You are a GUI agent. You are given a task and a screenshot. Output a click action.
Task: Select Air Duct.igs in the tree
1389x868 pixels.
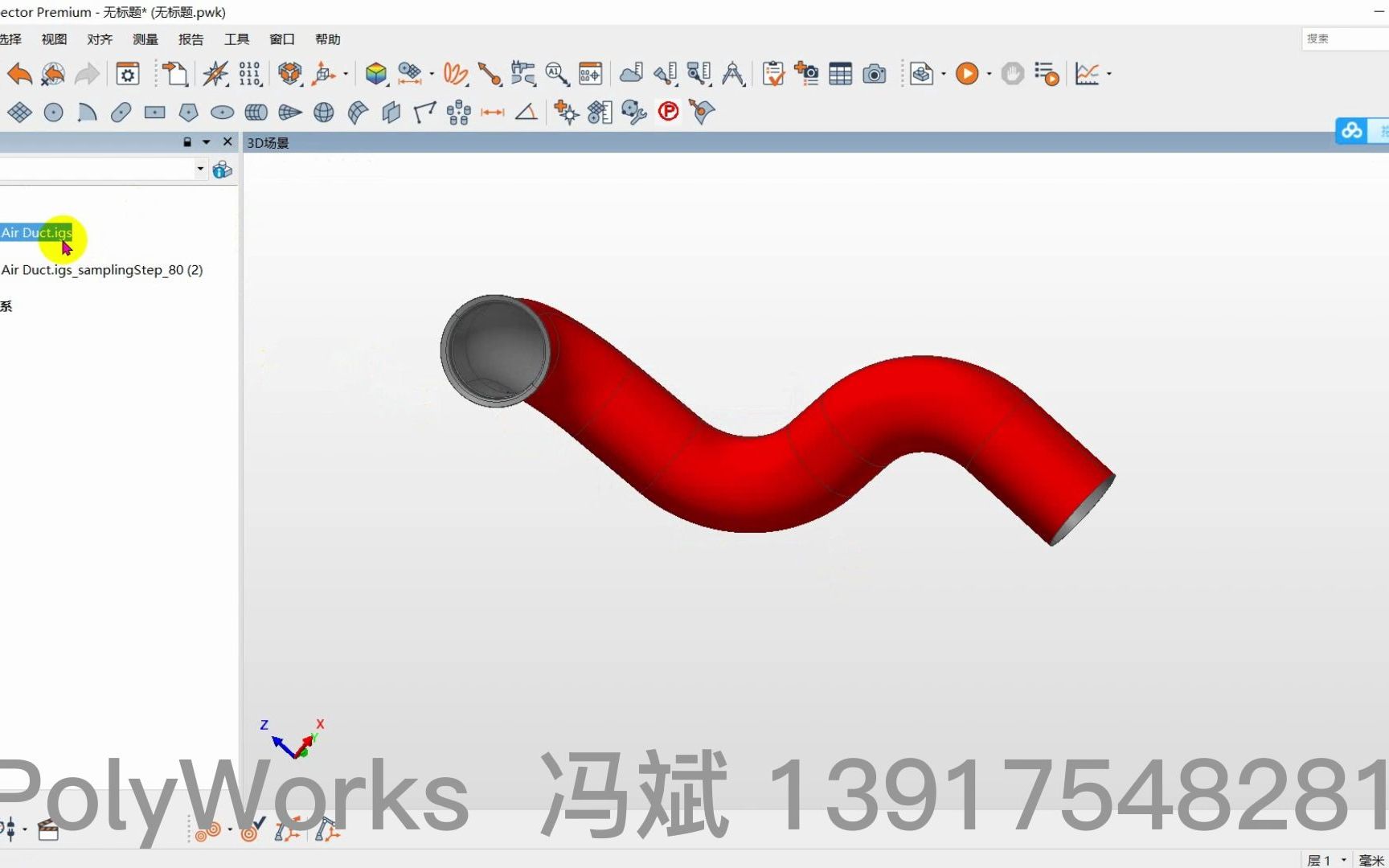tap(37, 232)
